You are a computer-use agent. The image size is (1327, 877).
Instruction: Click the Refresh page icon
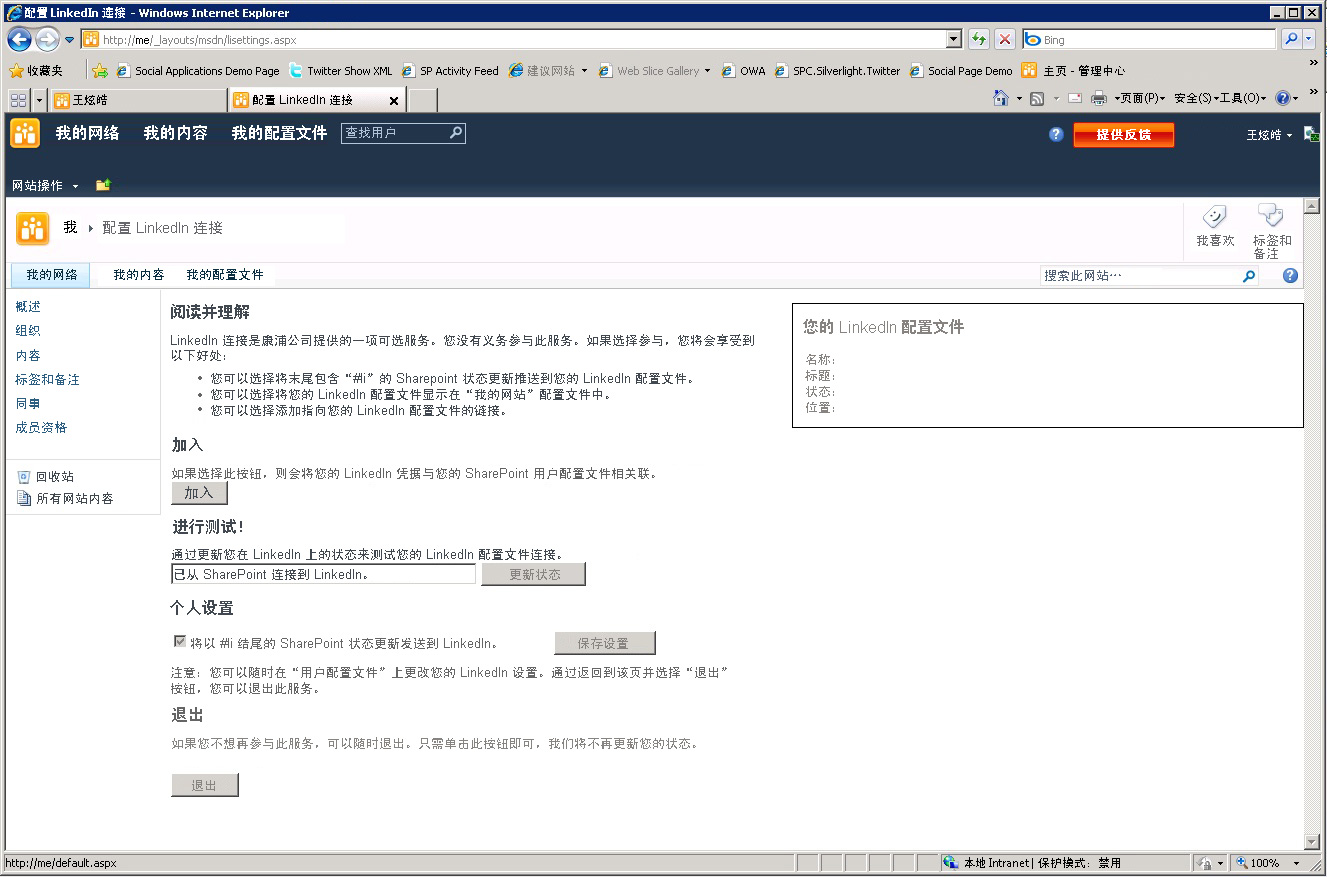(x=979, y=40)
